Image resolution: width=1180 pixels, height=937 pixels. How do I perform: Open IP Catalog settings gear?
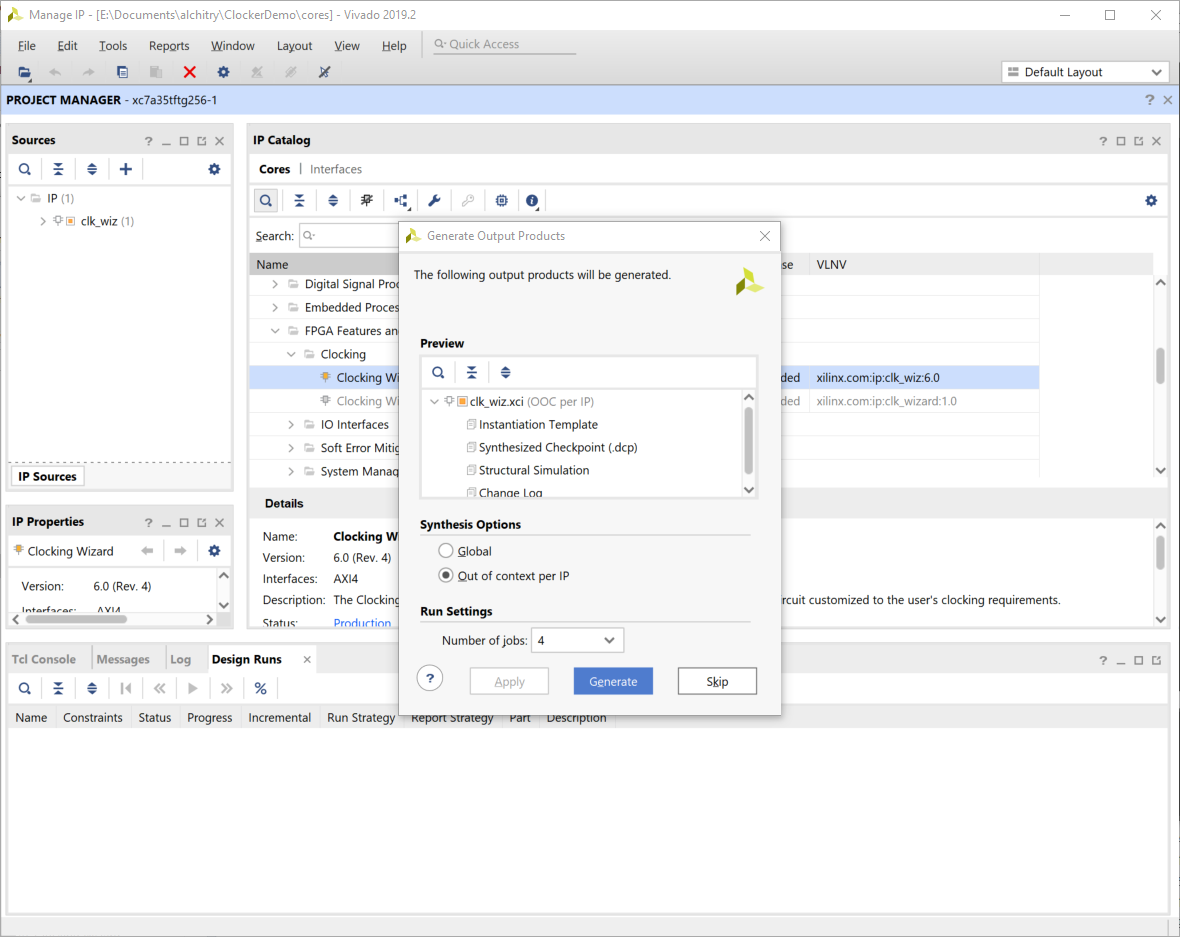pyautogui.click(x=1151, y=201)
